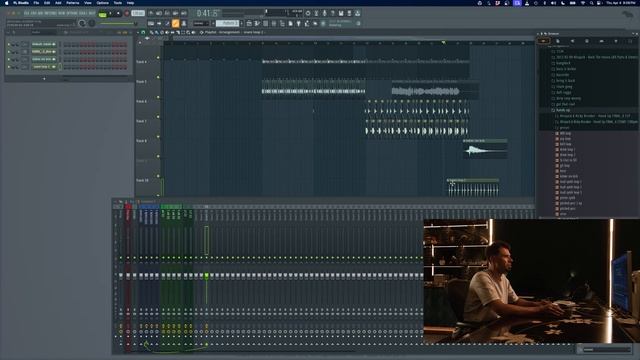The image size is (640, 360).
Task: Open the File menu
Action: (x=36, y=3)
